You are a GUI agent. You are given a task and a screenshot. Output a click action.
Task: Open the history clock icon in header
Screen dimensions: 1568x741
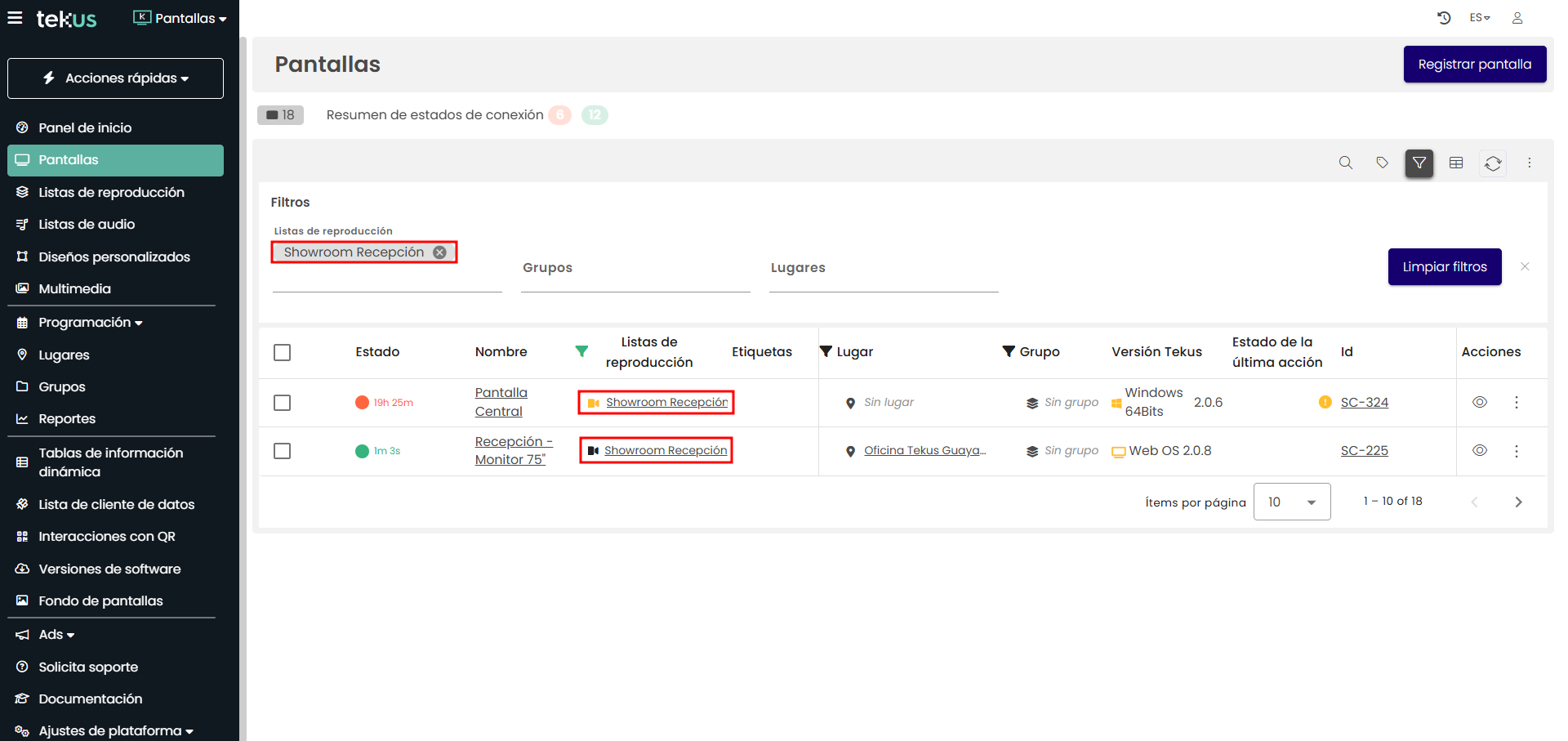tap(1443, 18)
